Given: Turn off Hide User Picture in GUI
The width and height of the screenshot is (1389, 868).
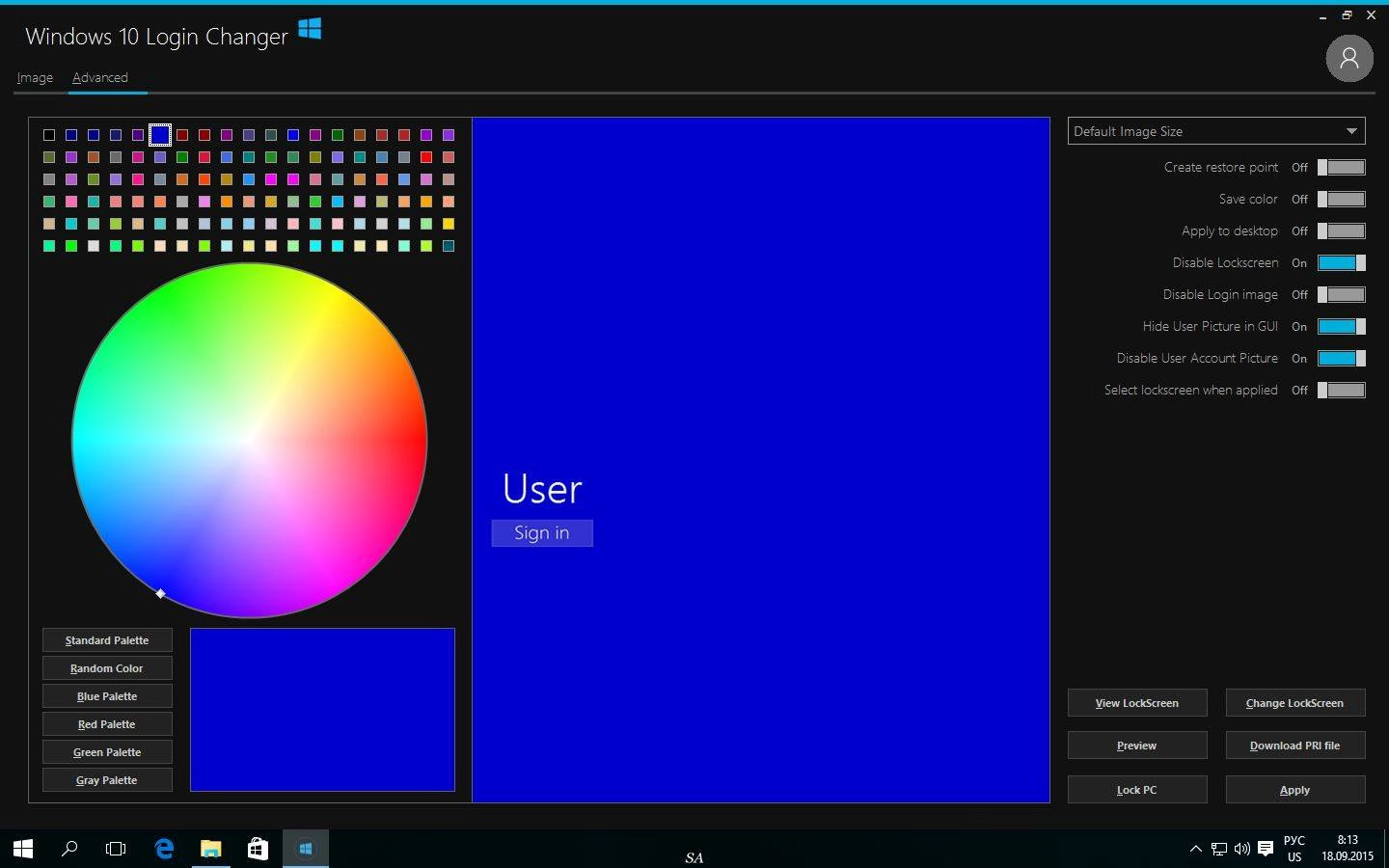Looking at the screenshot, I should 1342,326.
